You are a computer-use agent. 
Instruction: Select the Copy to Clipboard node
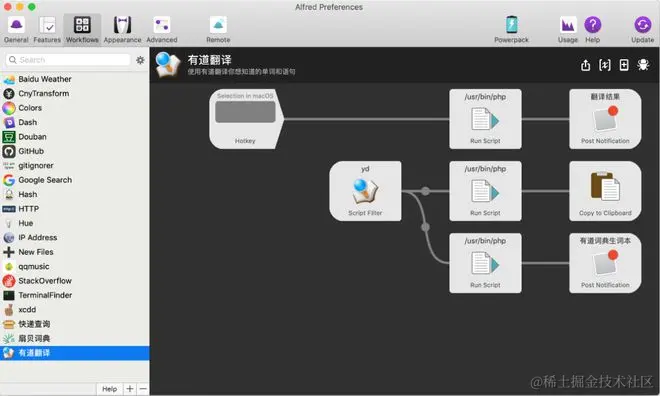pos(605,191)
